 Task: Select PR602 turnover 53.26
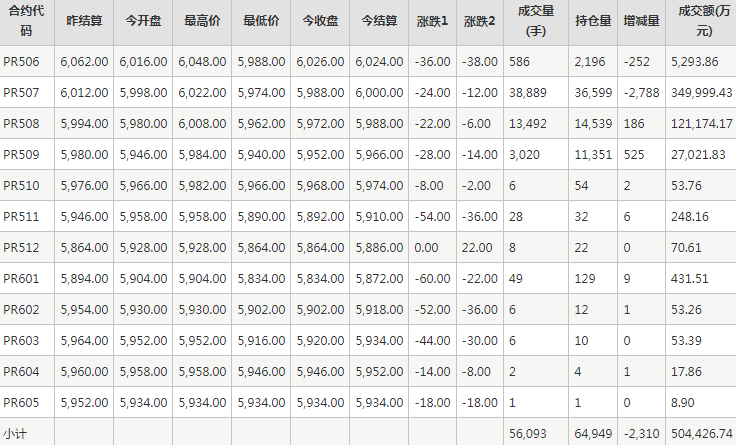pyautogui.click(x=686, y=309)
